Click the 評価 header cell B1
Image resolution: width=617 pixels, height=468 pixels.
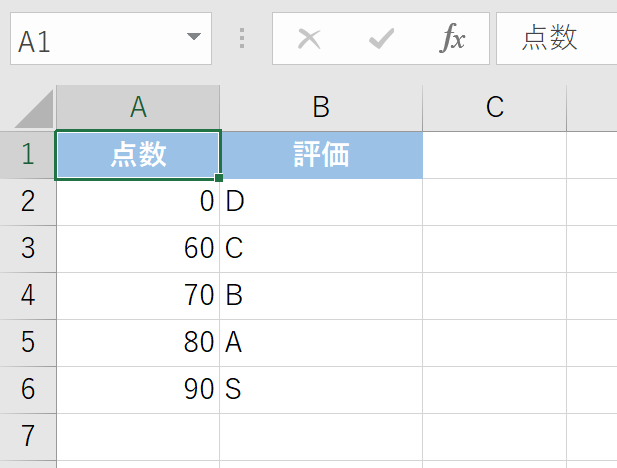[x=321, y=155]
